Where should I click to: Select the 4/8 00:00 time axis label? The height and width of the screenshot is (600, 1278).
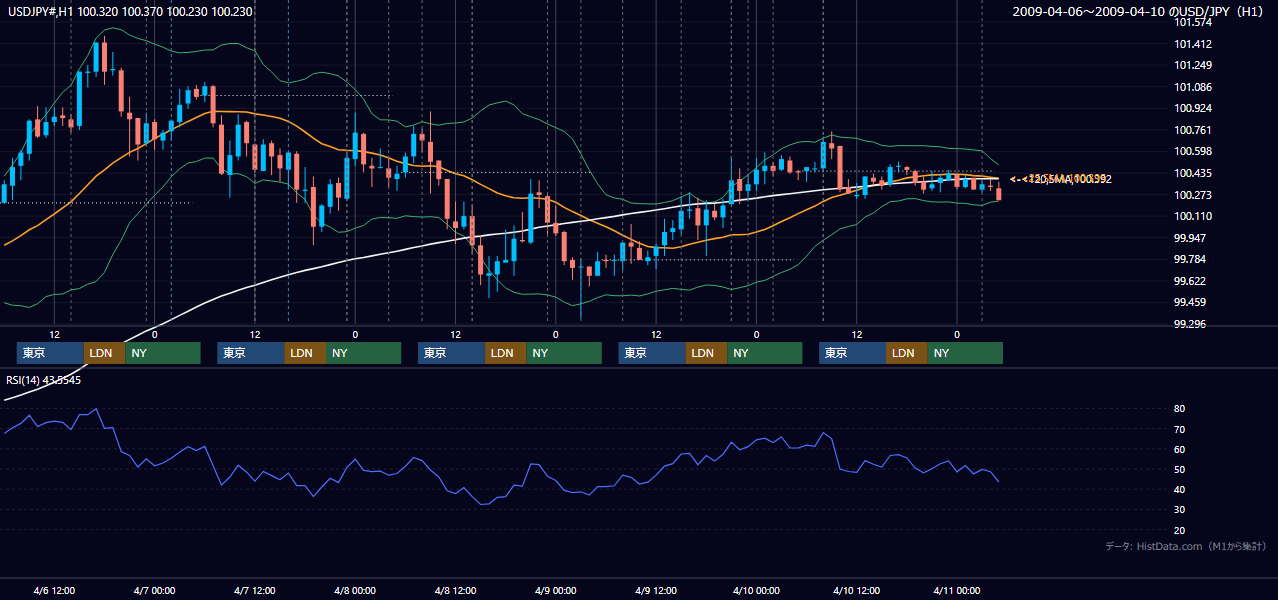(x=355, y=590)
